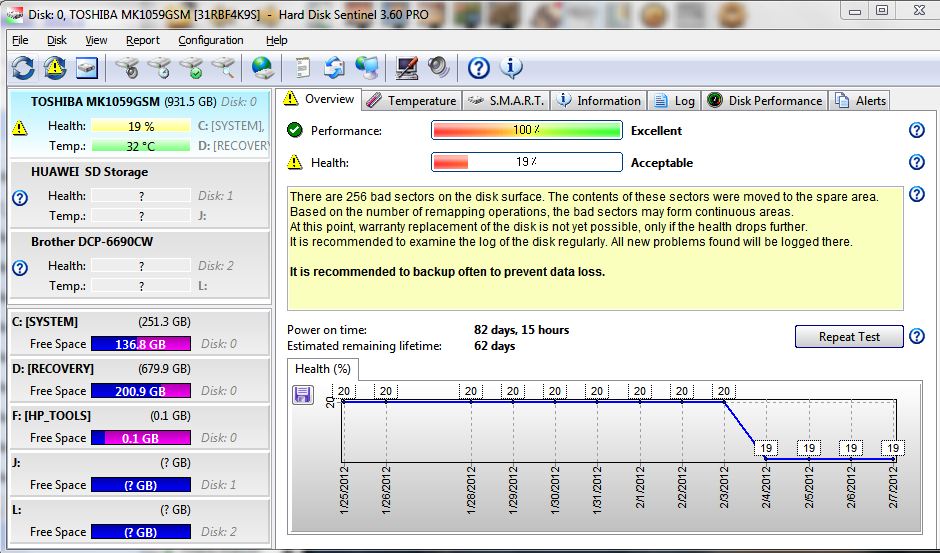Image resolution: width=940 pixels, height=553 pixels.
Task: Select the TOSHIBA MK1059GSM disk entry
Action: (140, 124)
